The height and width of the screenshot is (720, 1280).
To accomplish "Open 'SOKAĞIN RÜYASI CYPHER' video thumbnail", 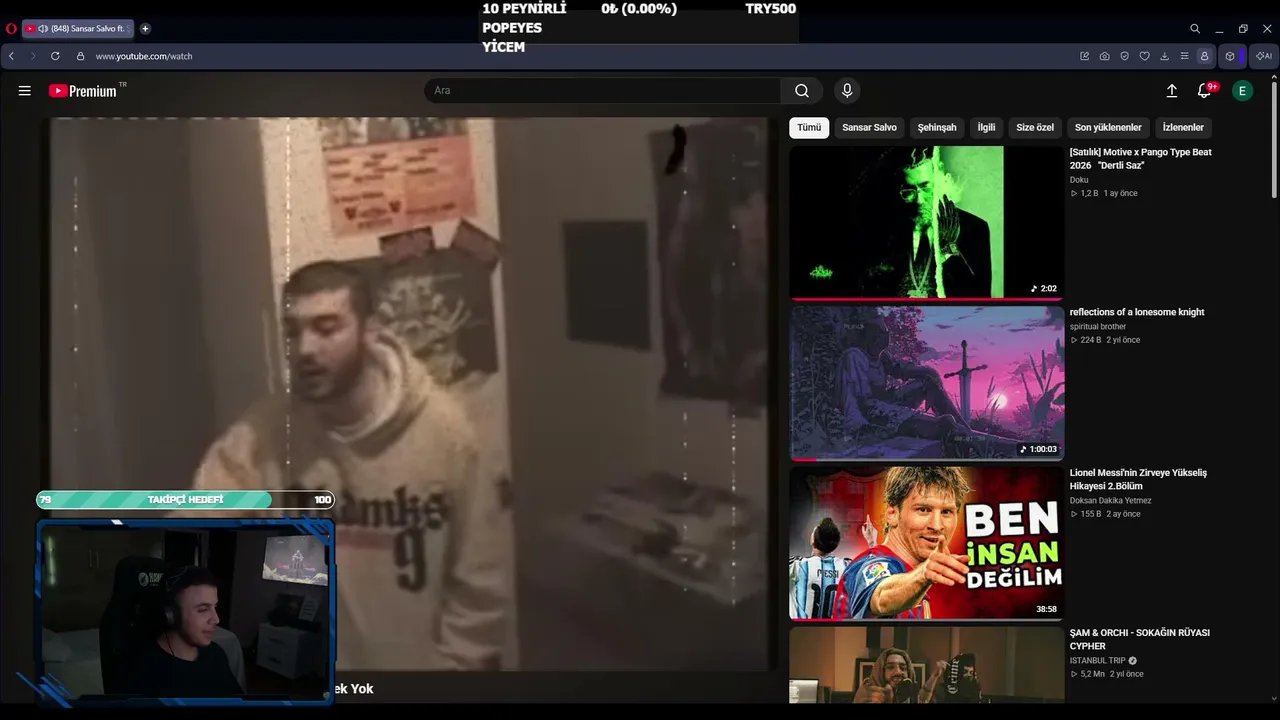I will tap(927, 665).
